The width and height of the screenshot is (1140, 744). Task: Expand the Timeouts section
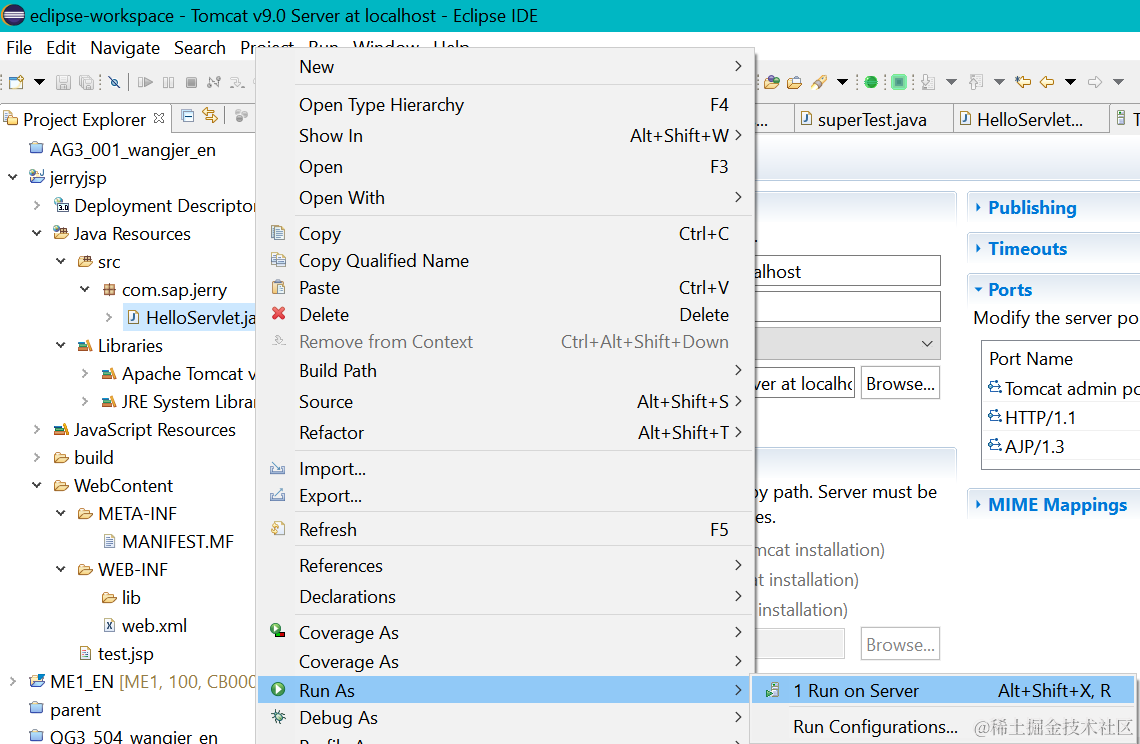[978, 249]
